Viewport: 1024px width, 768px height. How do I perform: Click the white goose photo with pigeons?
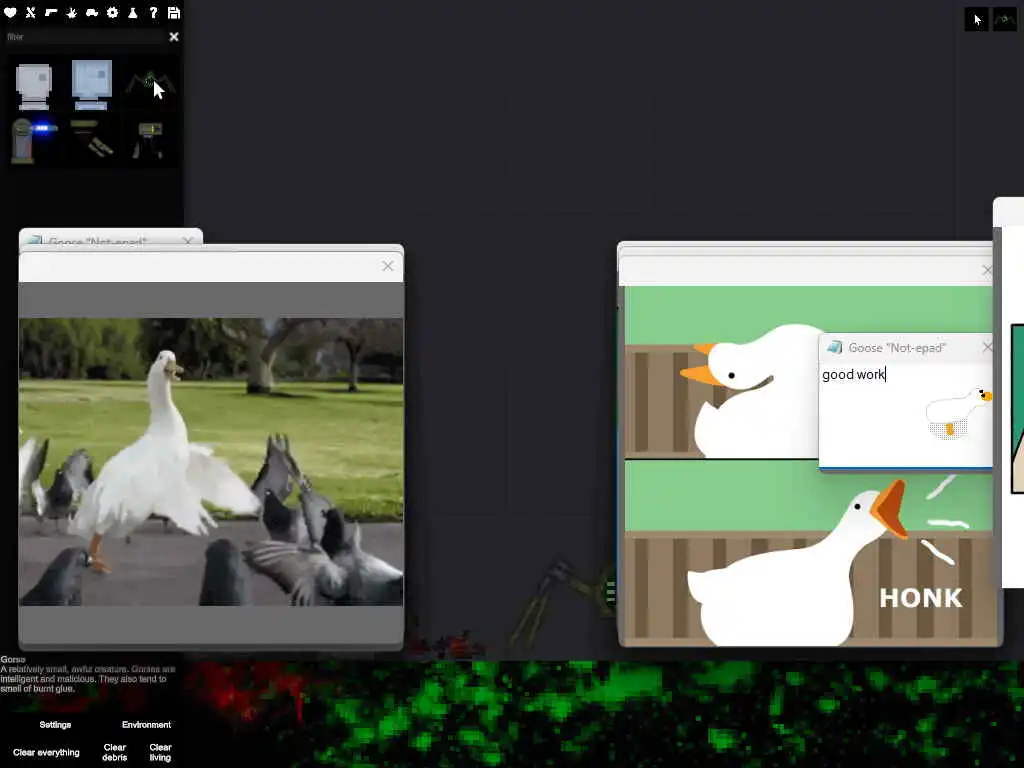point(211,462)
